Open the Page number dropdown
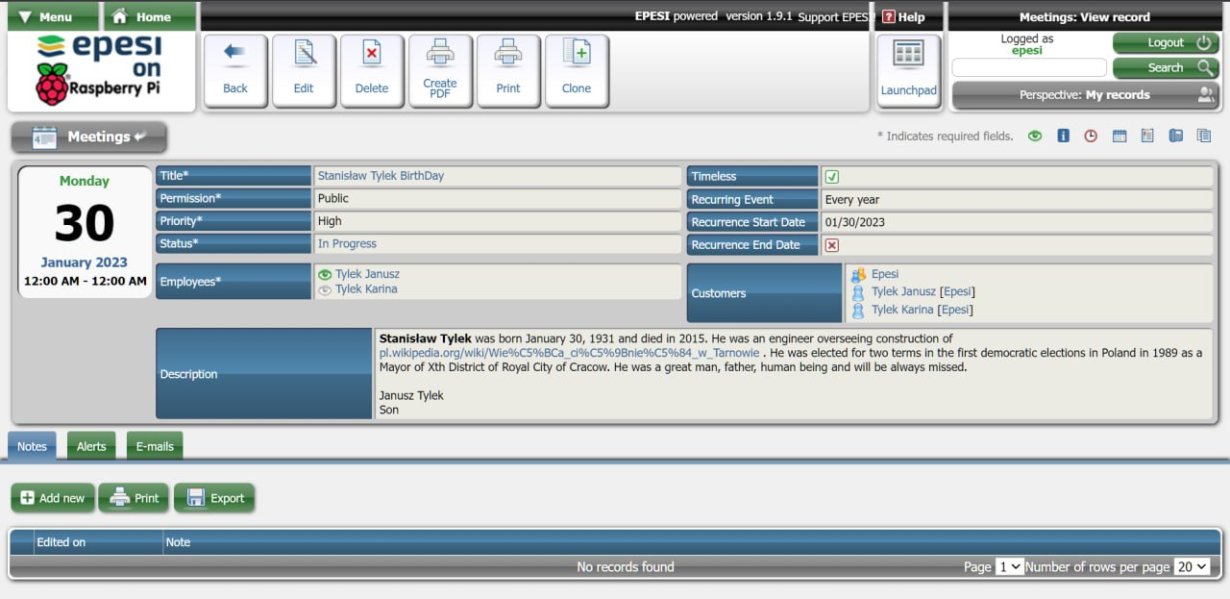Screen dimensions: 1230x599 pos(1009,567)
